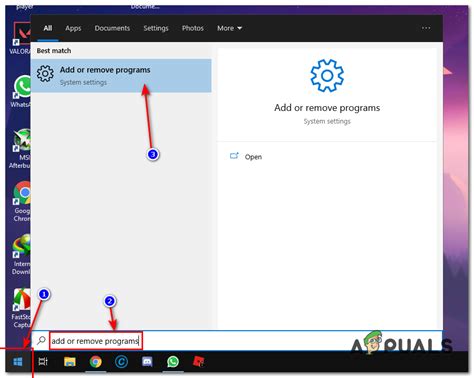Click large blue gear in preview pane
Screen dimensions: 474x378
click(327, 76)
